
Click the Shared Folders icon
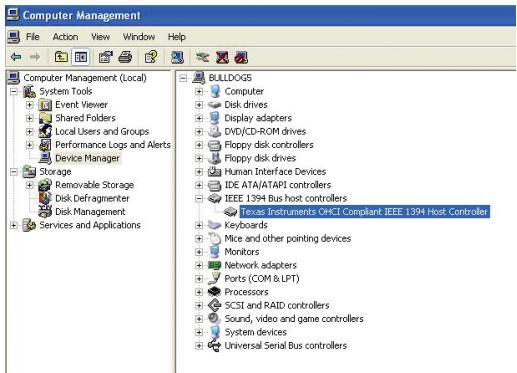coord(45,118)
